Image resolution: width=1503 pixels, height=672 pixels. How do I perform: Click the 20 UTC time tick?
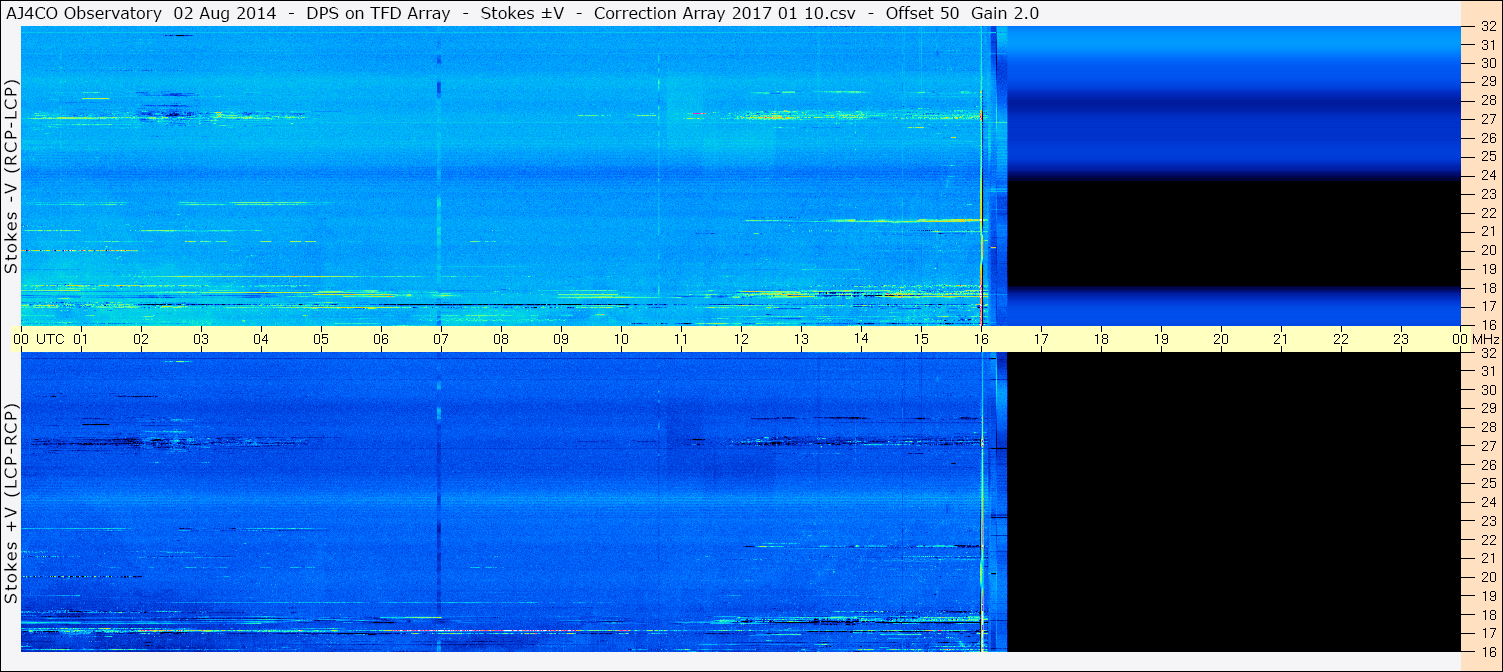[1221, 340]
